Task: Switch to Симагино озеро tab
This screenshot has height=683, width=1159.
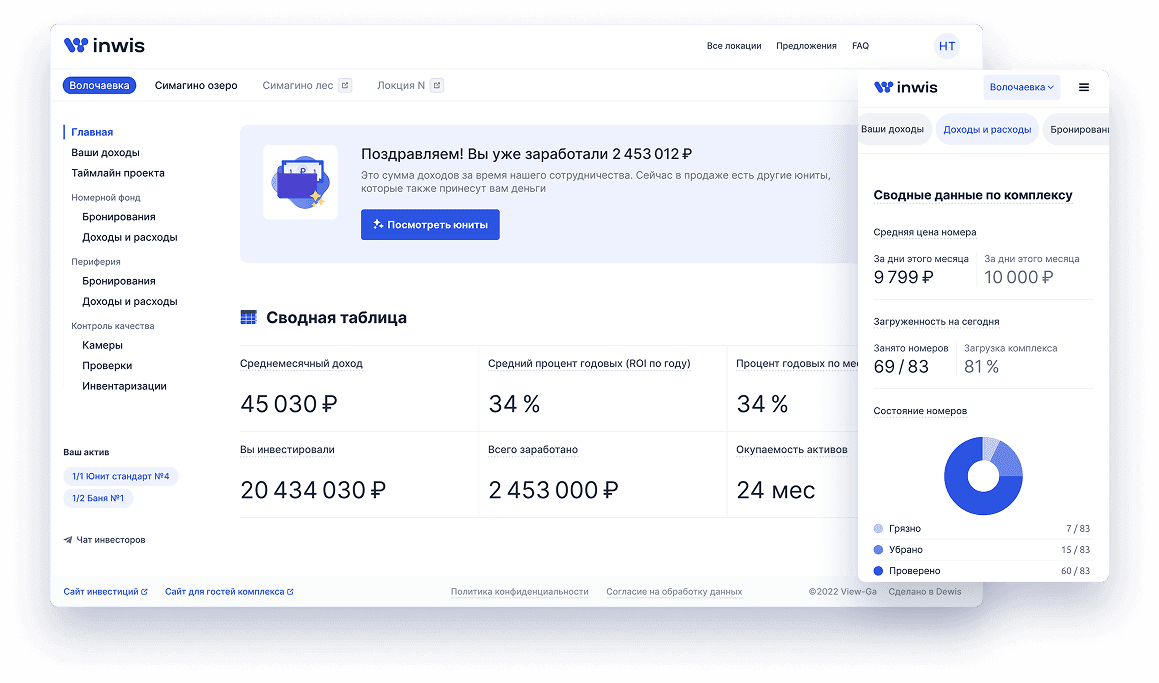Action: pos(196,86)
